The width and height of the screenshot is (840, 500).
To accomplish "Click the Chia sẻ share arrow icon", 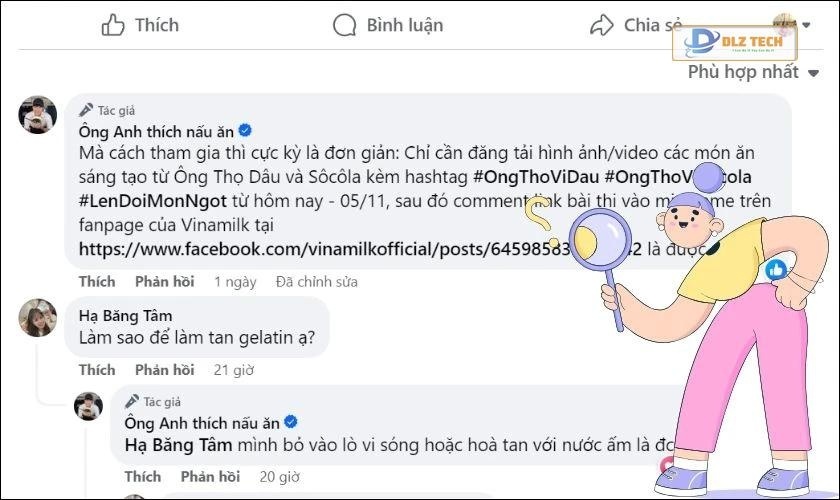I will [601, 25].
